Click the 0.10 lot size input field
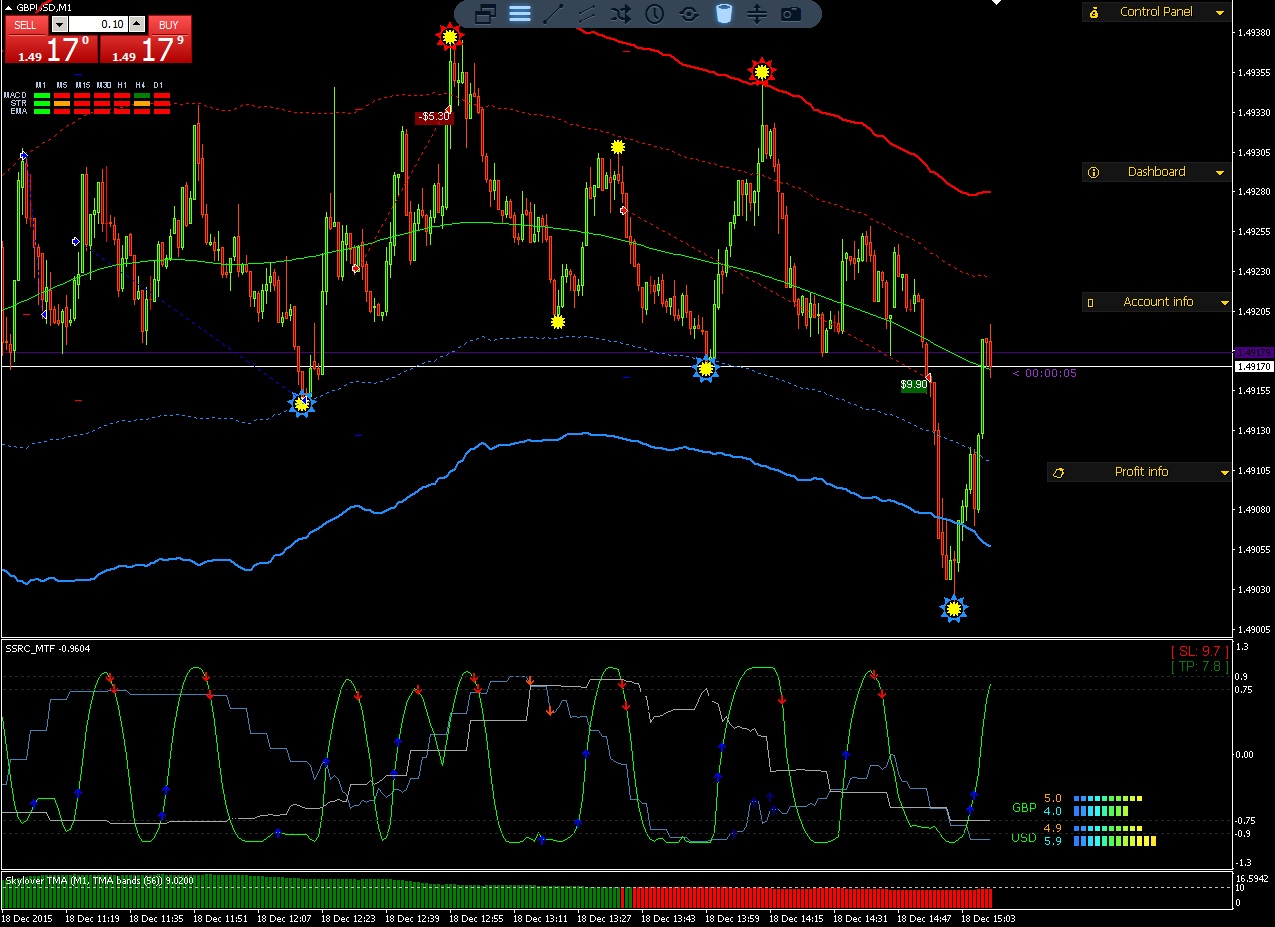Screen dimensions: 1275x927 point(98,25)
